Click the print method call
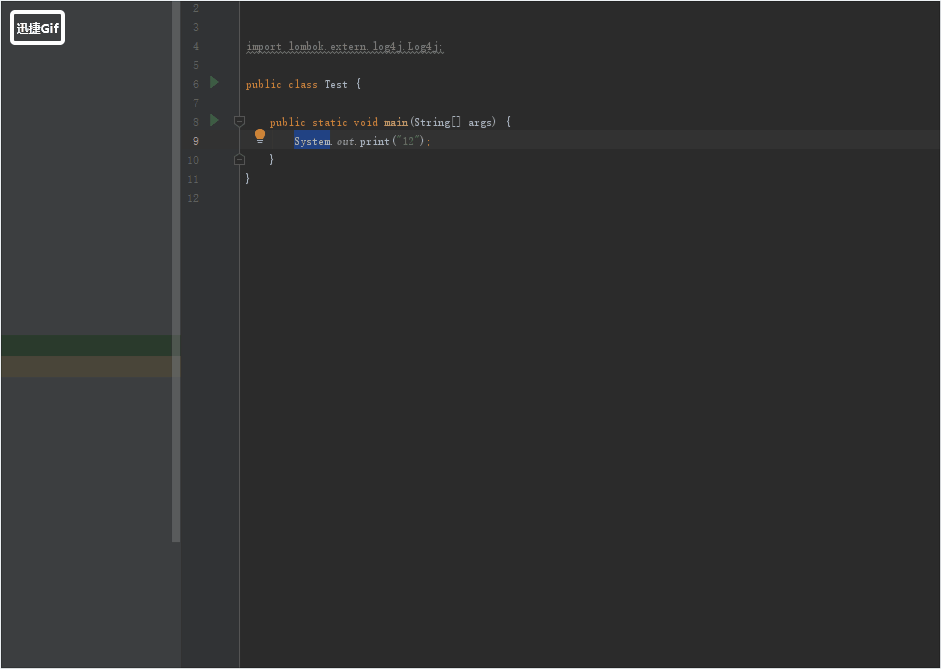The width and height of the screenshot is (941, 669). [375, 141]
